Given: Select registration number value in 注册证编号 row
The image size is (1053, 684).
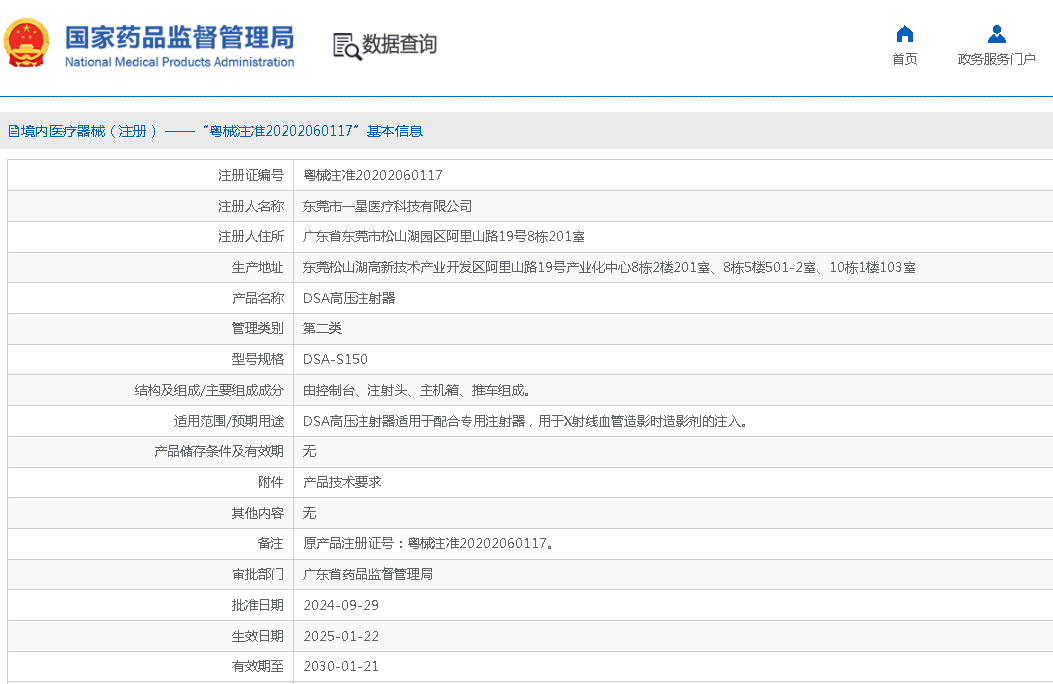Looking at the screenshot, I should tap(372, 175).
